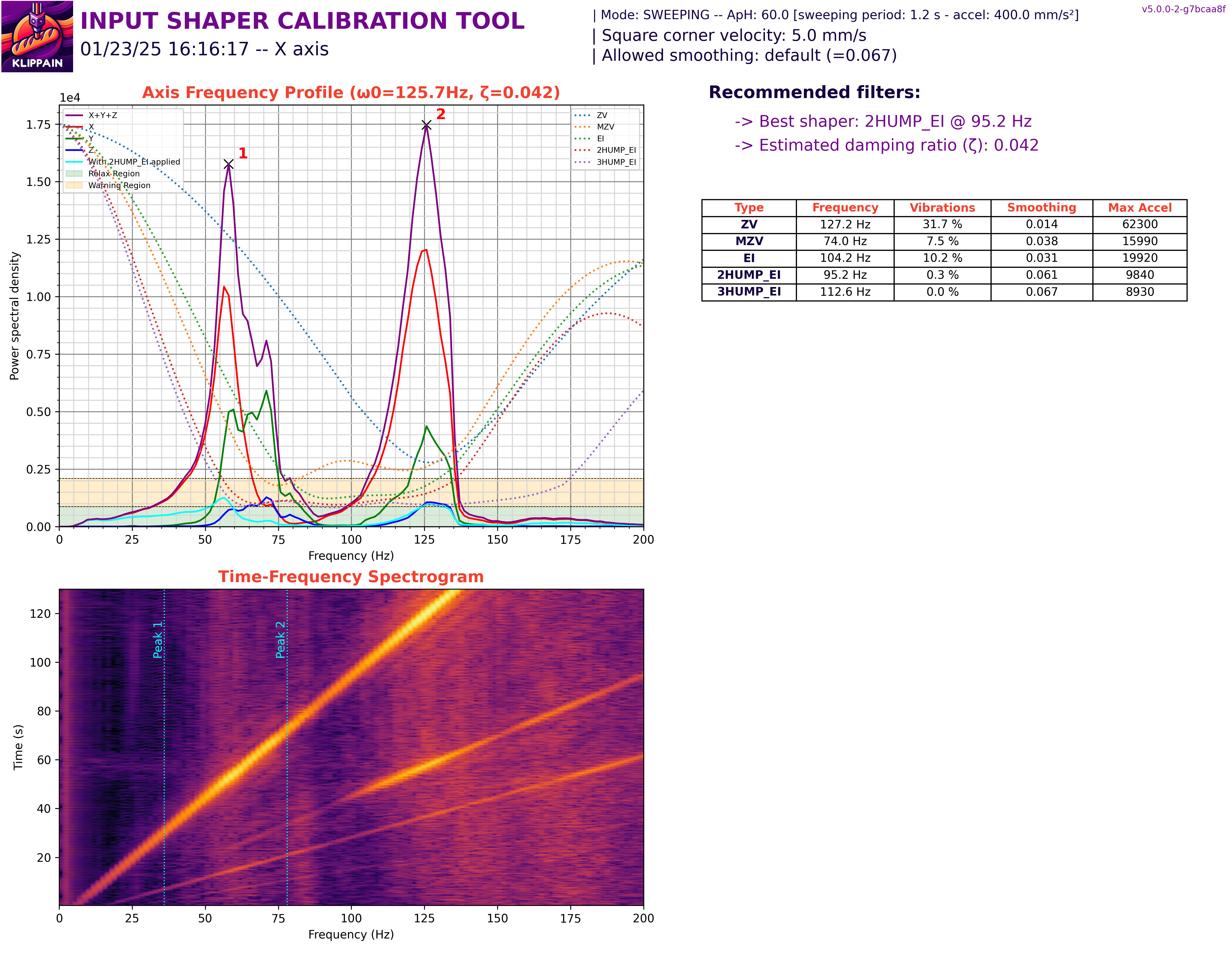Image resolution: width=1232 pixels, height=953 pixels.
Task: Click the Peak 1 spectrogram marker label
Action: tap(158, 640)
